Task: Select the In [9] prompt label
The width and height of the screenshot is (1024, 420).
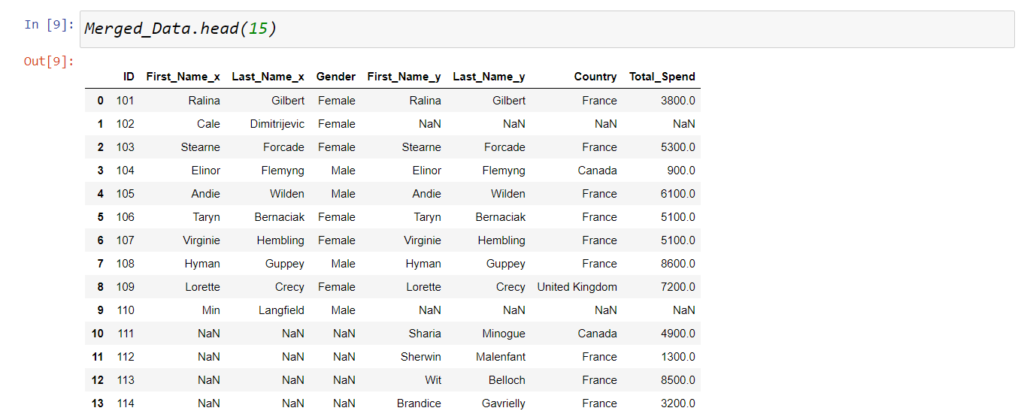Action: (49, 25)
